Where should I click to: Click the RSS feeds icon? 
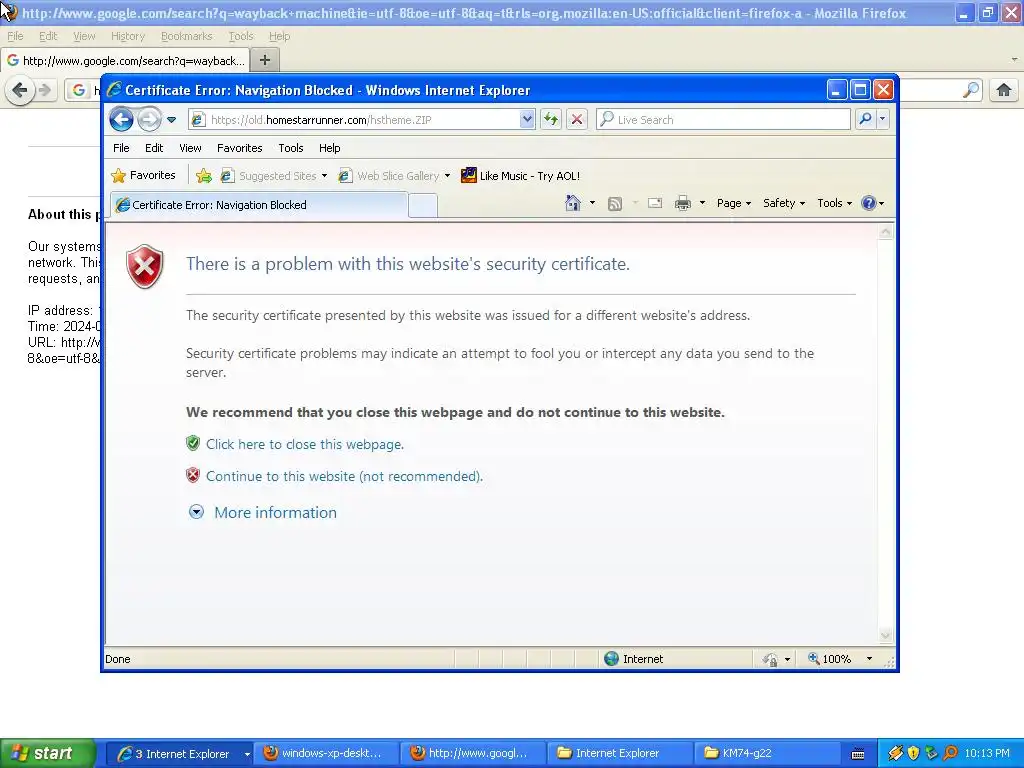(x=615, y=204)
